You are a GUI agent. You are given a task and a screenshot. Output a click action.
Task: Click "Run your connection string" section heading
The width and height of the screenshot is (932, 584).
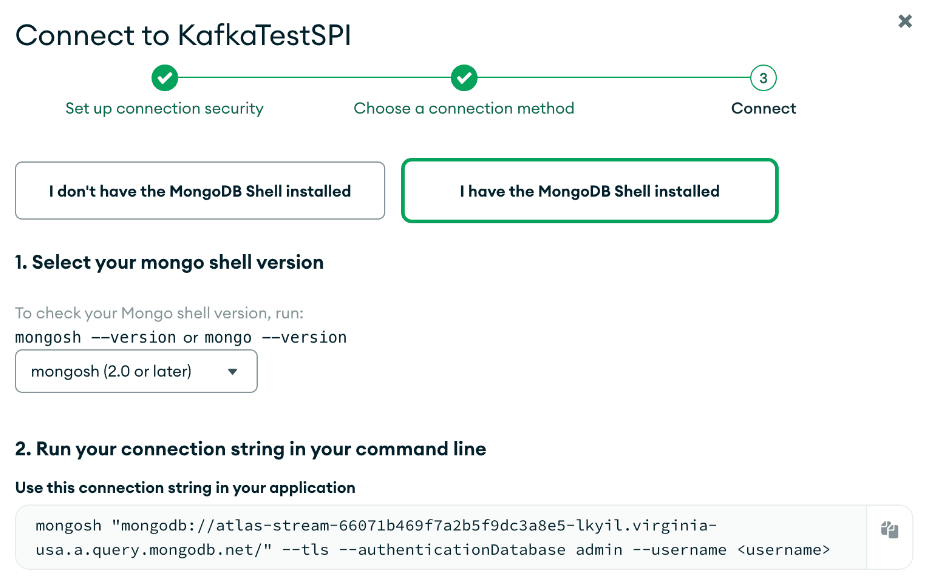click(250, 449)
